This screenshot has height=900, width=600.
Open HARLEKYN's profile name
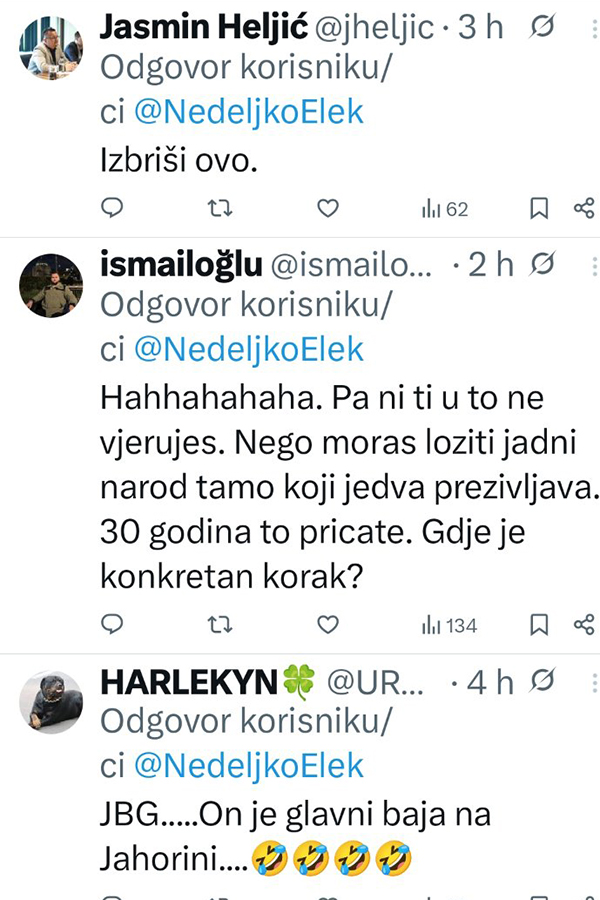(x=189, y=682)
